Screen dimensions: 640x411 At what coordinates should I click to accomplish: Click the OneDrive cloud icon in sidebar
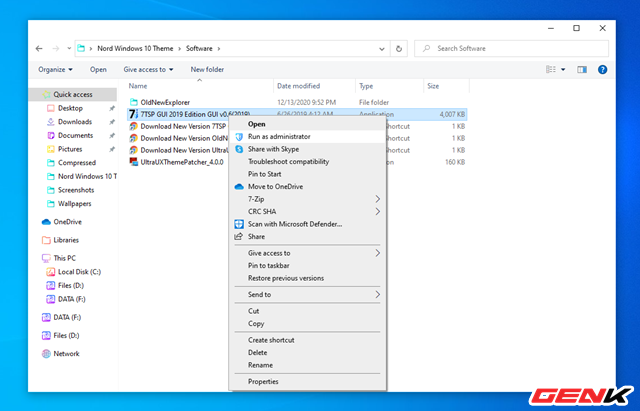coord(46,222)
